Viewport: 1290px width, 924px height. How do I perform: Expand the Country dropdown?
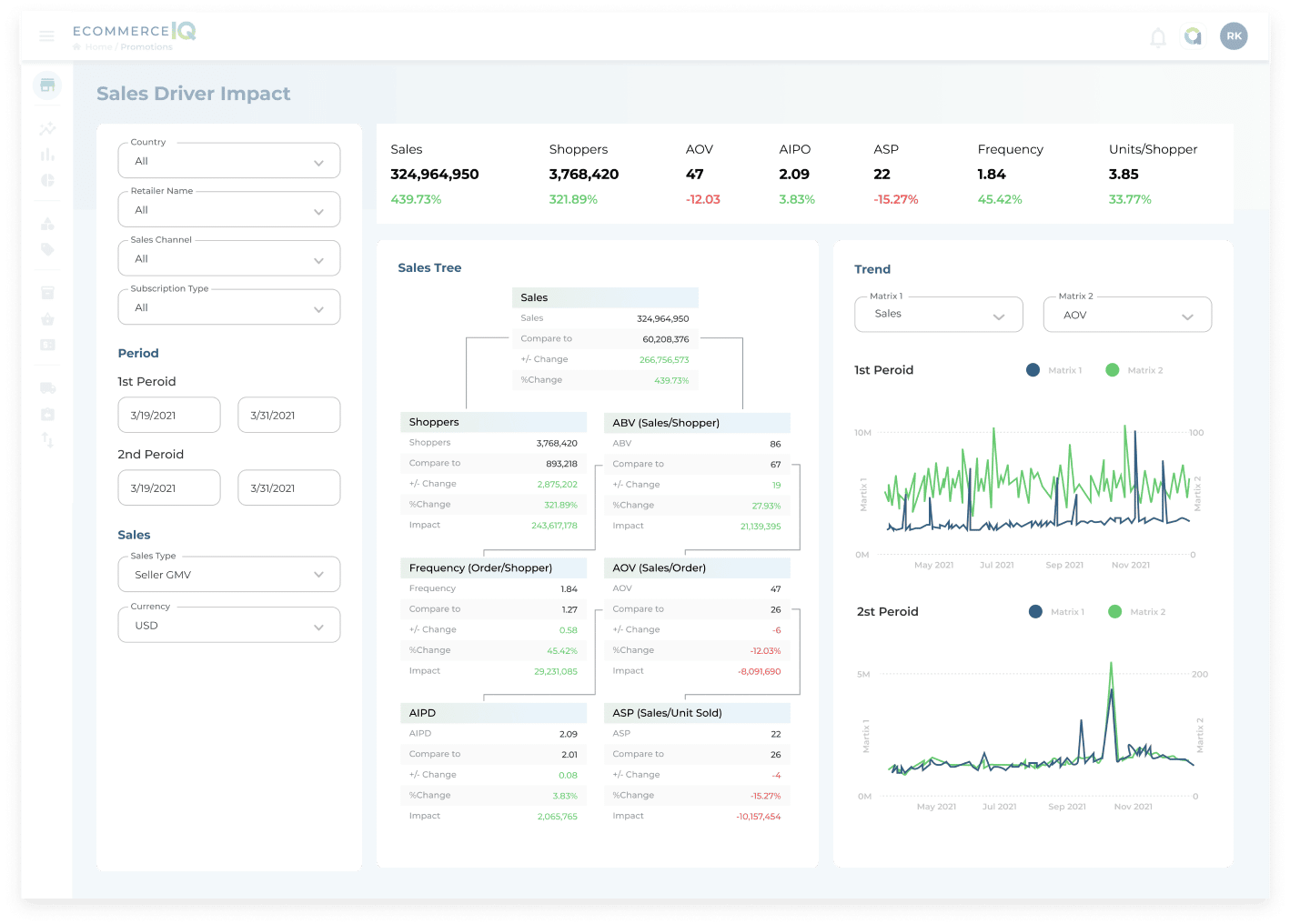click(229, 161)
